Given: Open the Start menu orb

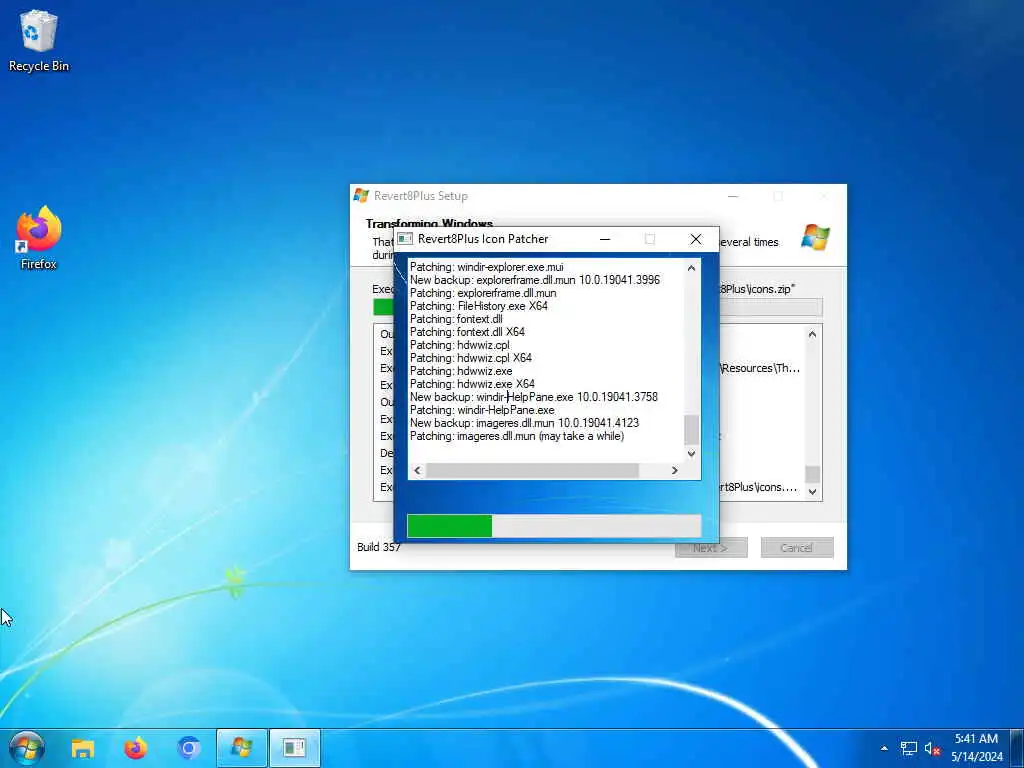Looking at the screenshot, I should pos(27,748).
